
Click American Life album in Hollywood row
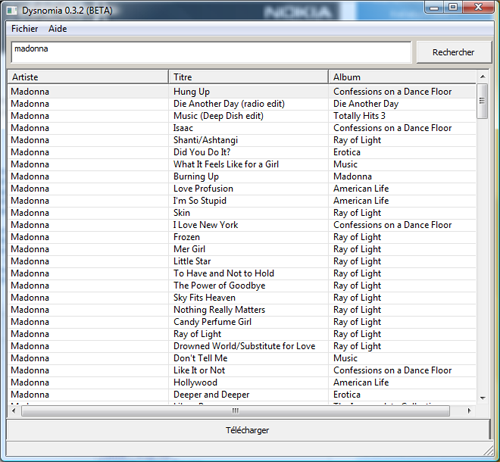(361, 382)
